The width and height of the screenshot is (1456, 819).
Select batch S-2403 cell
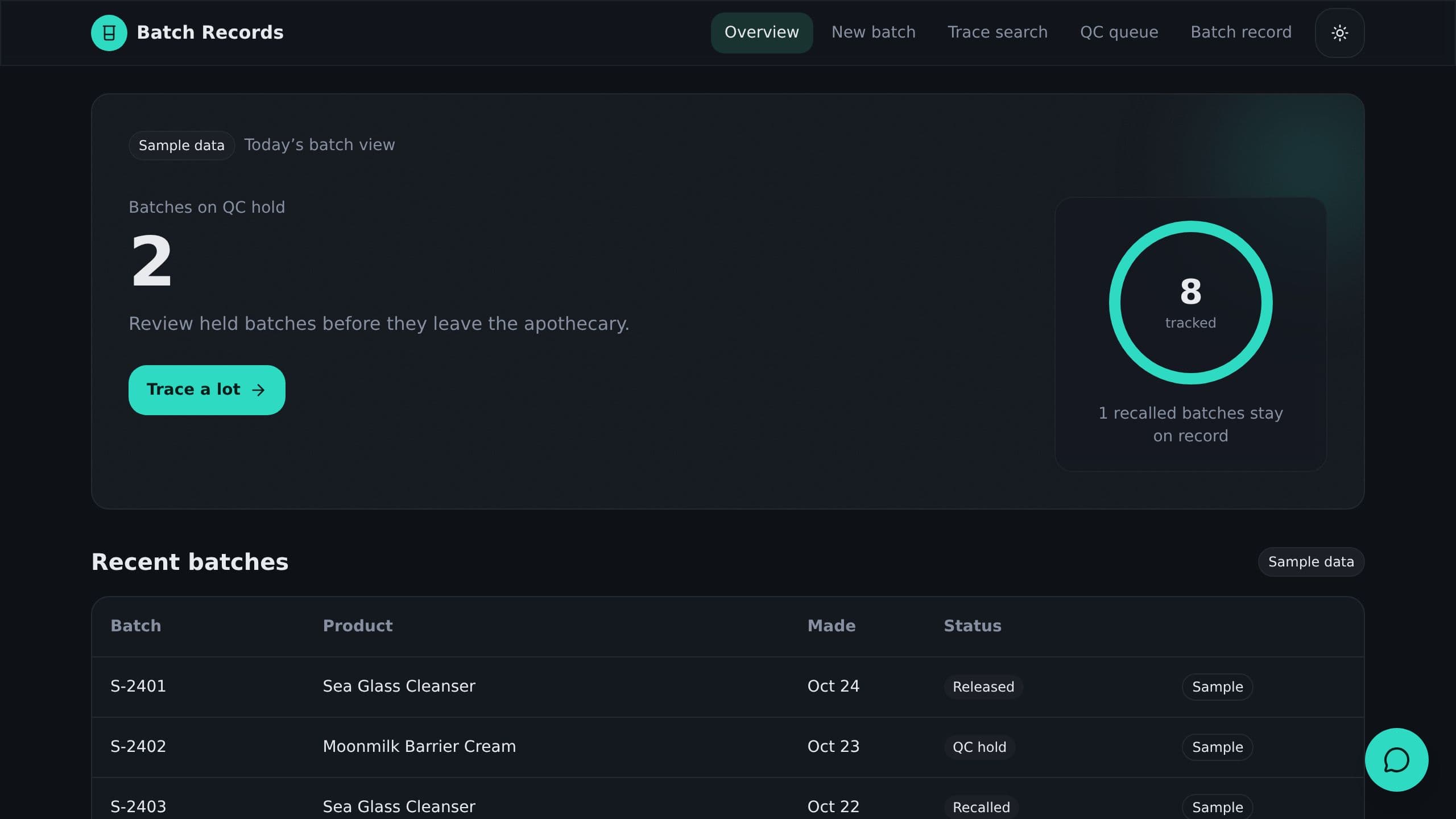[138, 807]
